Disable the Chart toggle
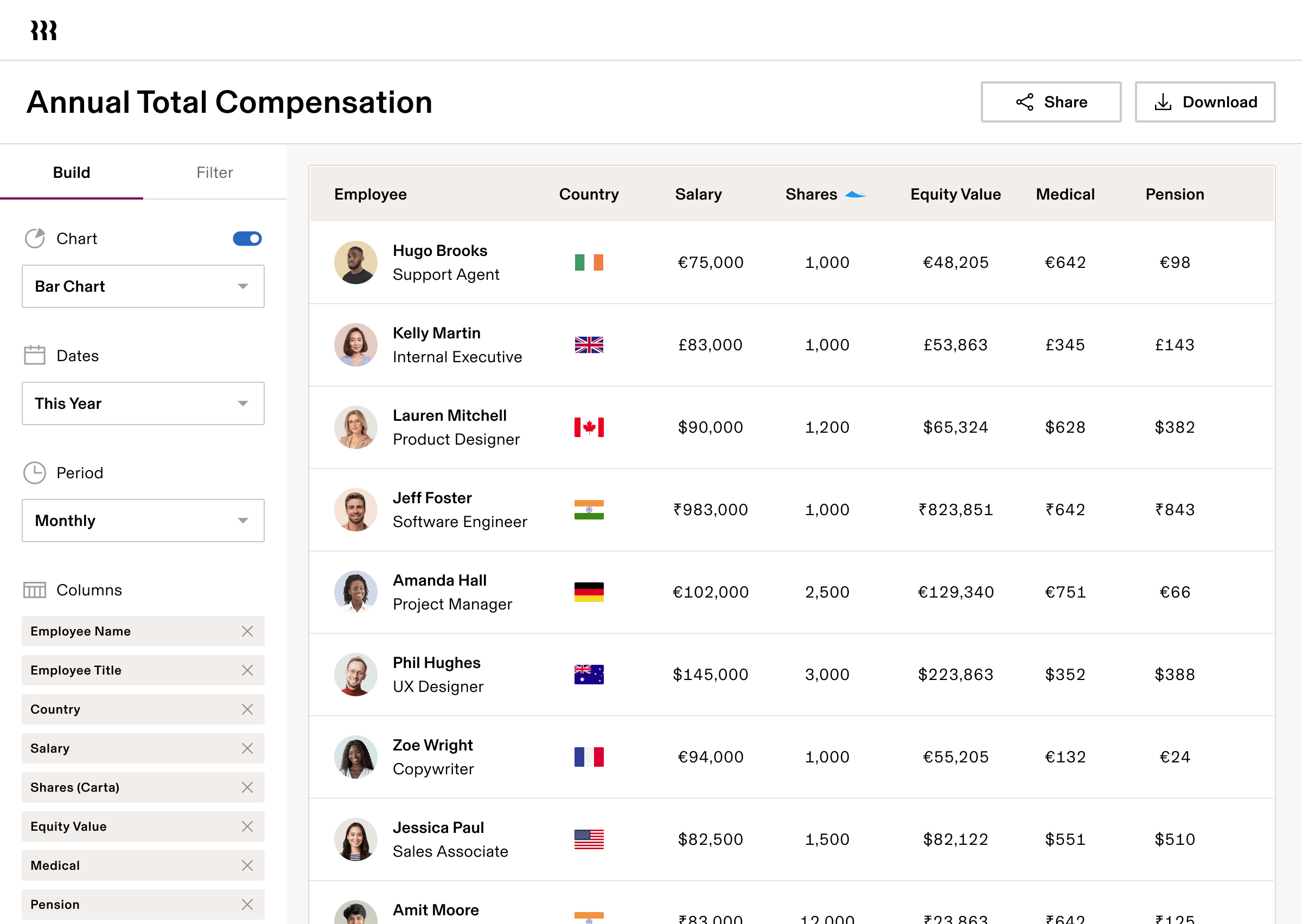 pyautogui.click(x=246, y=239)
